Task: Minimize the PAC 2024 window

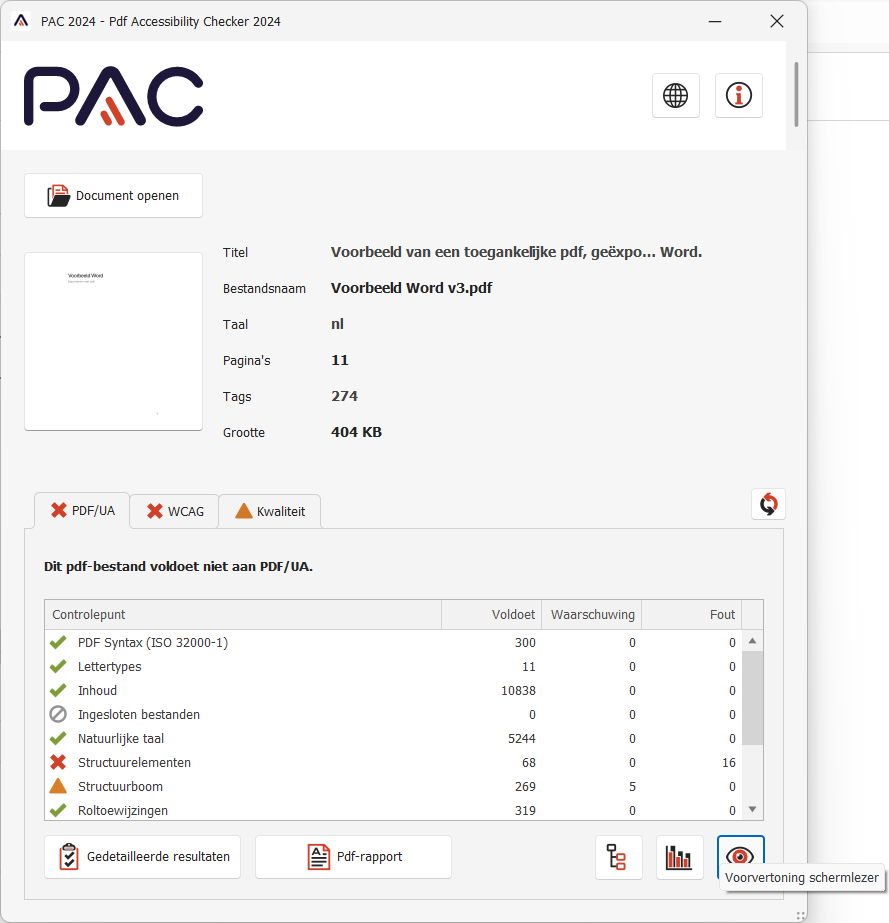Action: (x=715, y=21)
